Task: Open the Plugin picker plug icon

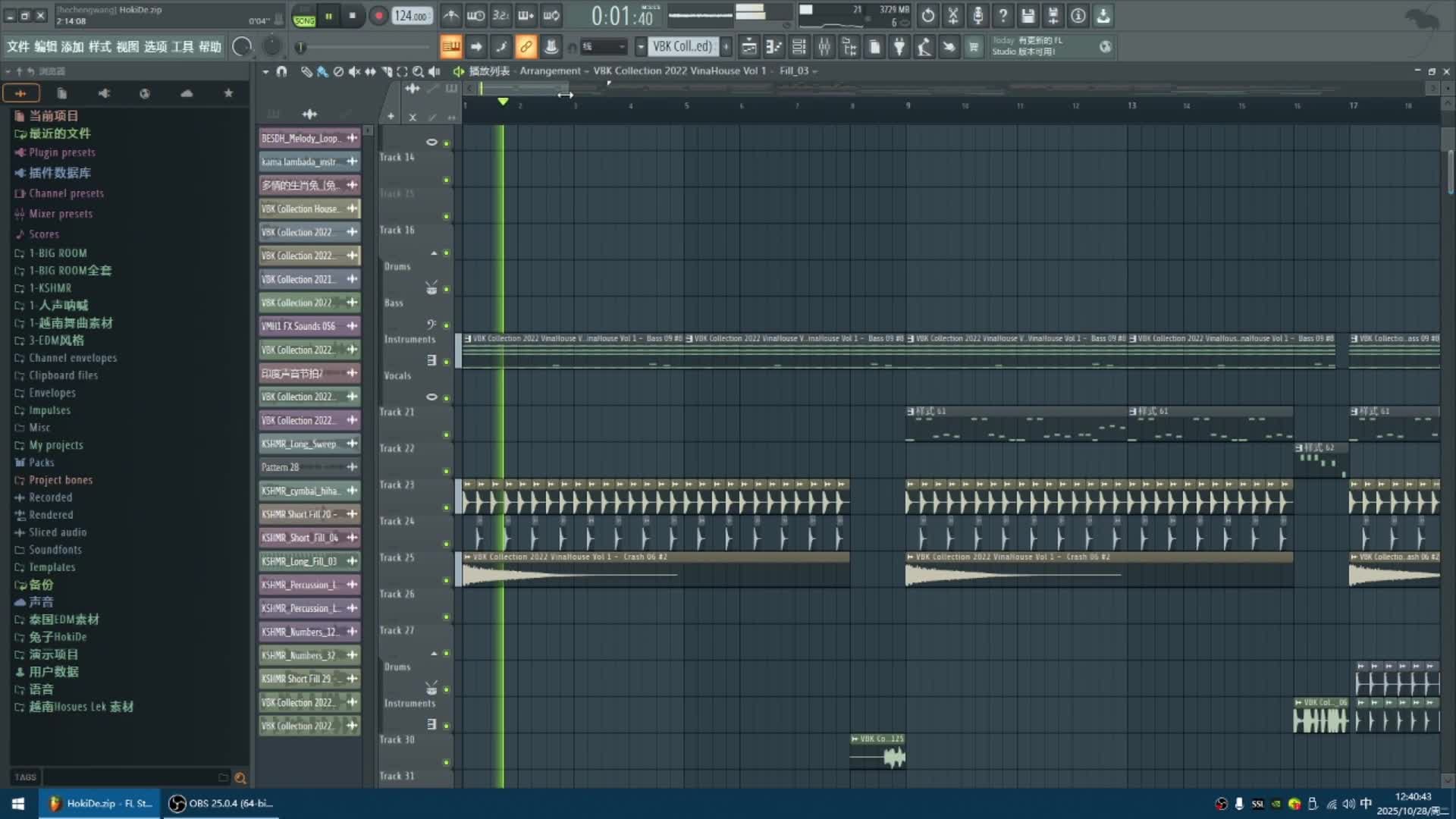Action: tap(899, 47)
